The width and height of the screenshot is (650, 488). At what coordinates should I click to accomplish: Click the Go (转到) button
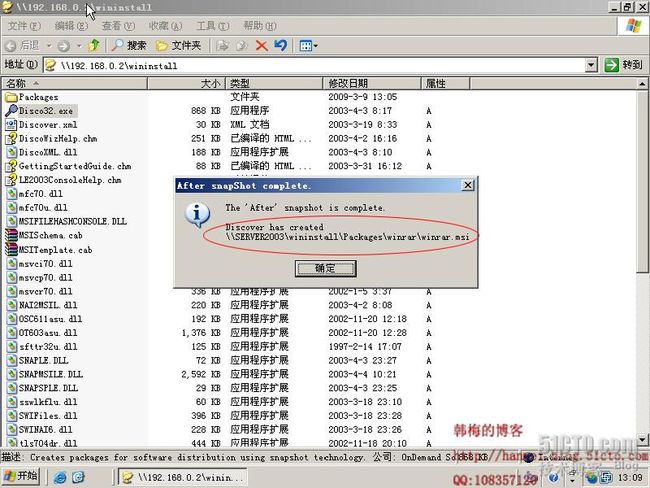pos(624,65)
